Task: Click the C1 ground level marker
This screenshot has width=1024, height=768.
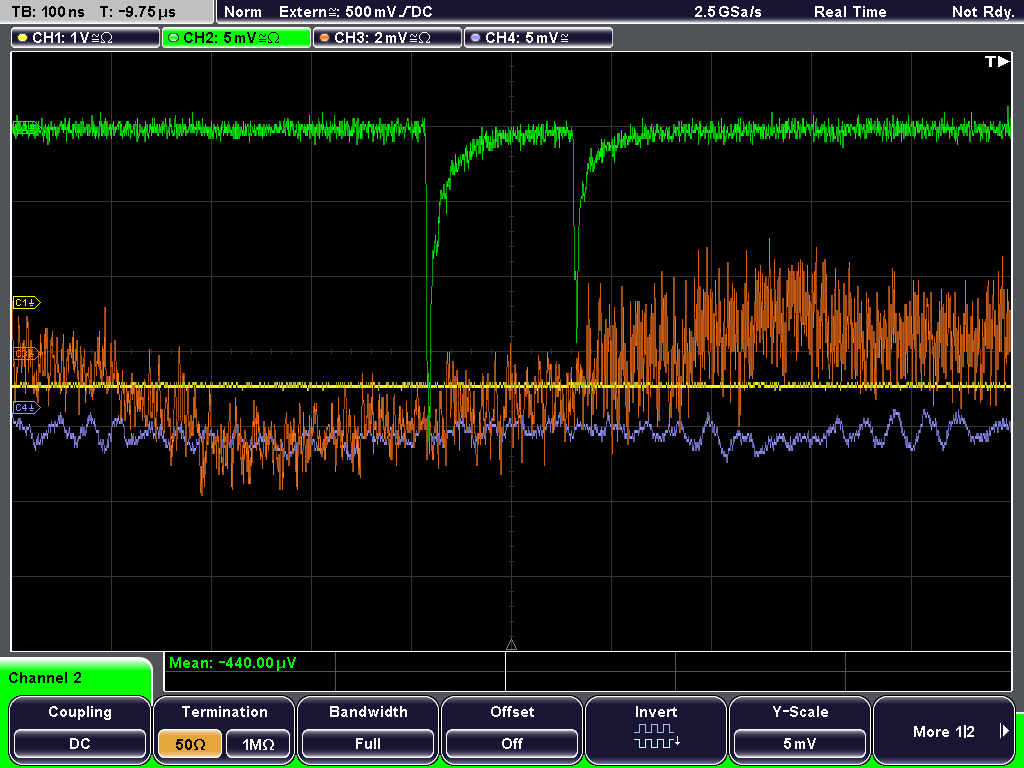Action: pyautogui.click(x=26, y=302)
